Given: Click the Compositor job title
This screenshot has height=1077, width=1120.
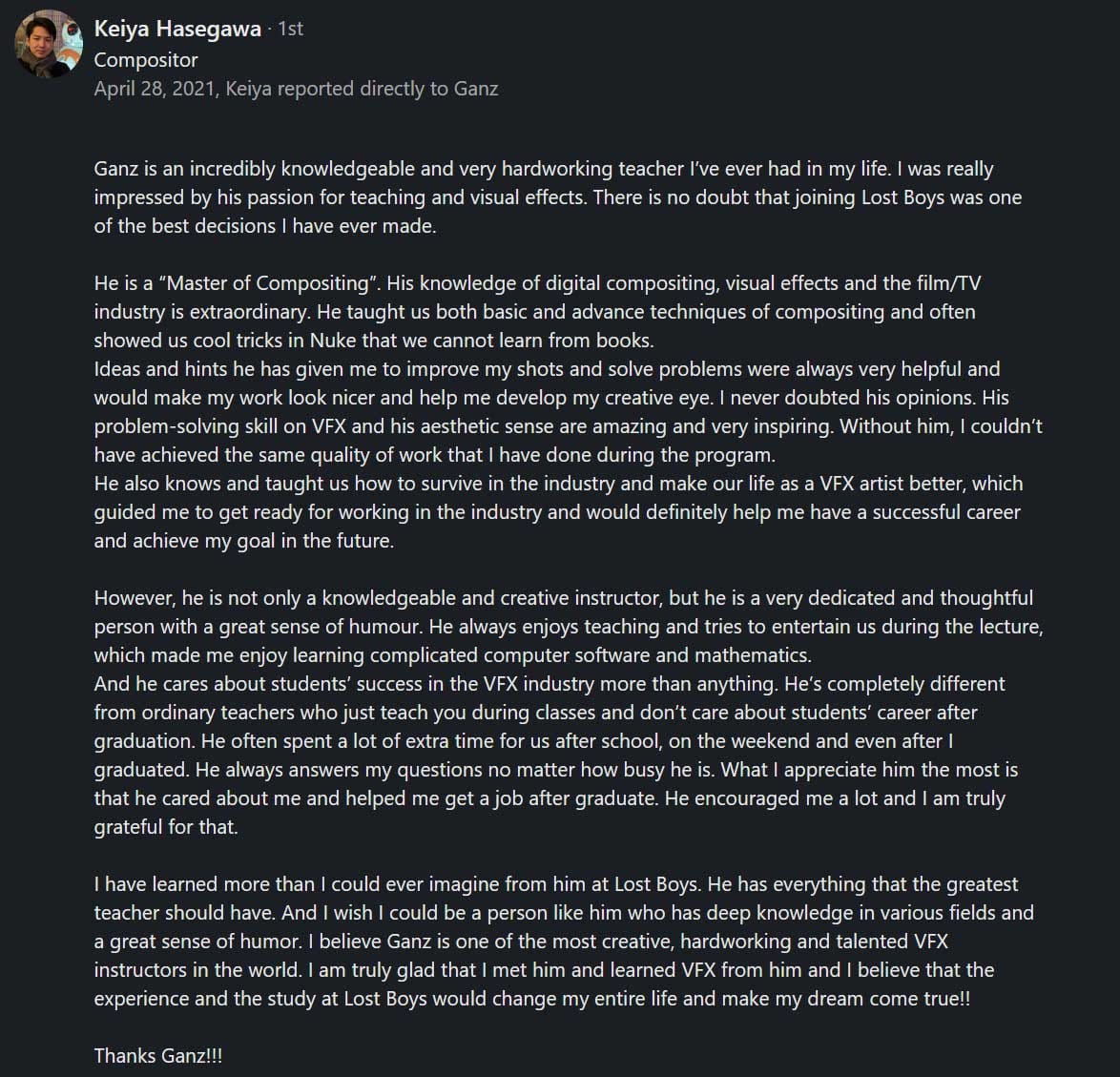Looking at the screenshot, I should [146, 59].
